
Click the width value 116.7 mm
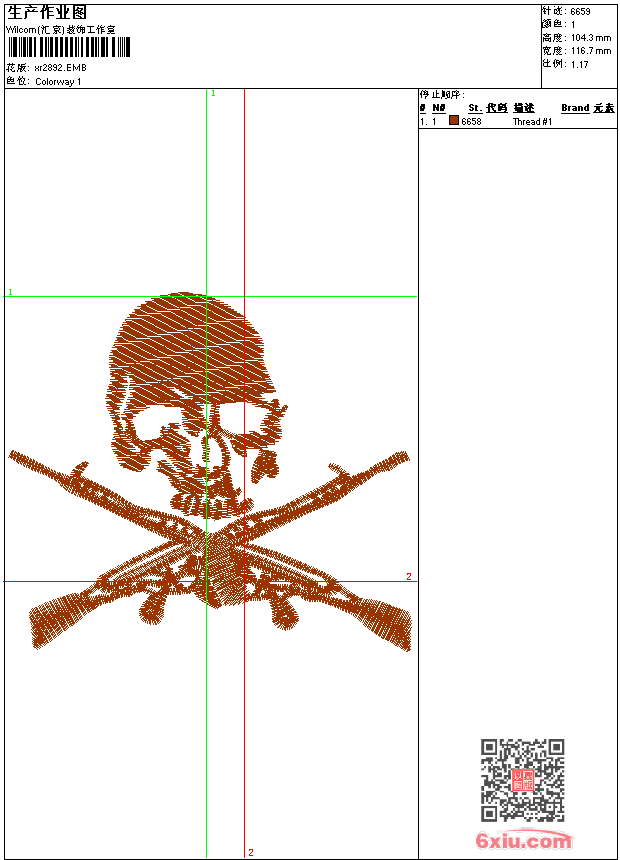[591, 51]
